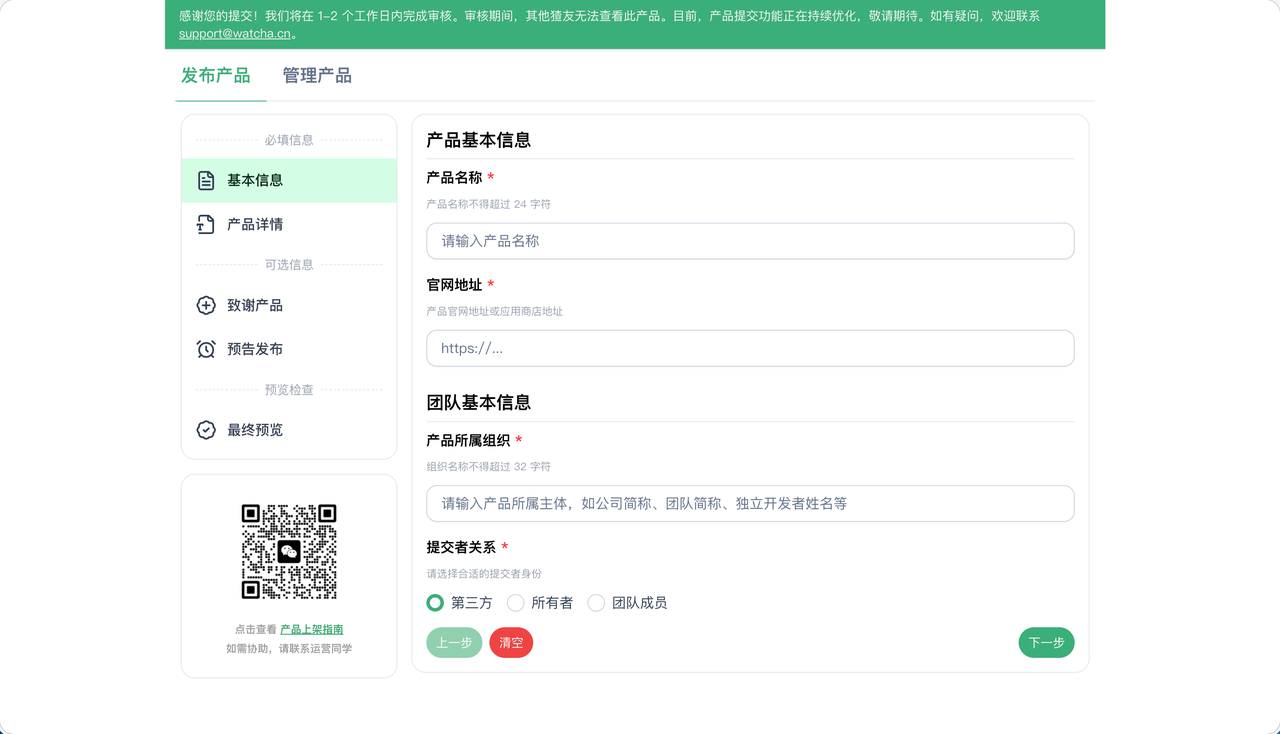
Task: Click the hint 产品官网地址或应用商店地址
Action: point(494,311)
